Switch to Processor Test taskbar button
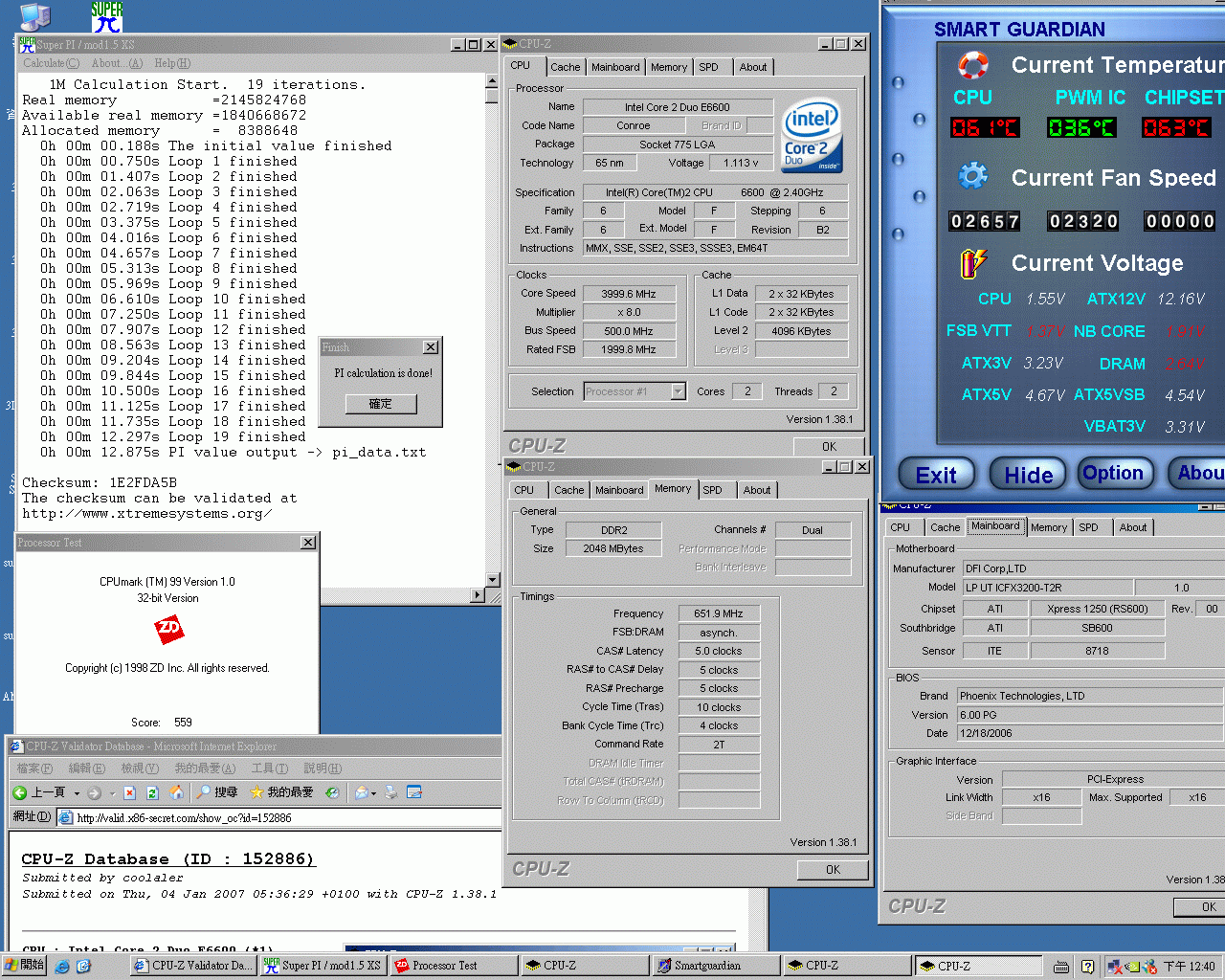The image size is (1225, 980). coord(454,966)
